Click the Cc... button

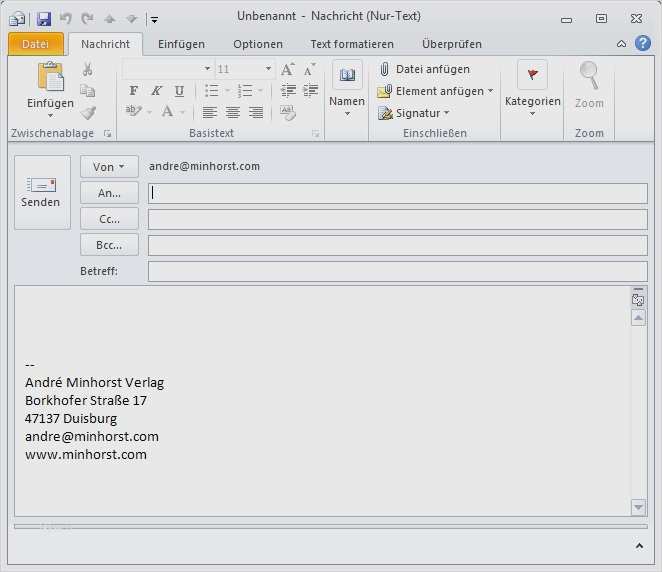coord(109,219)
